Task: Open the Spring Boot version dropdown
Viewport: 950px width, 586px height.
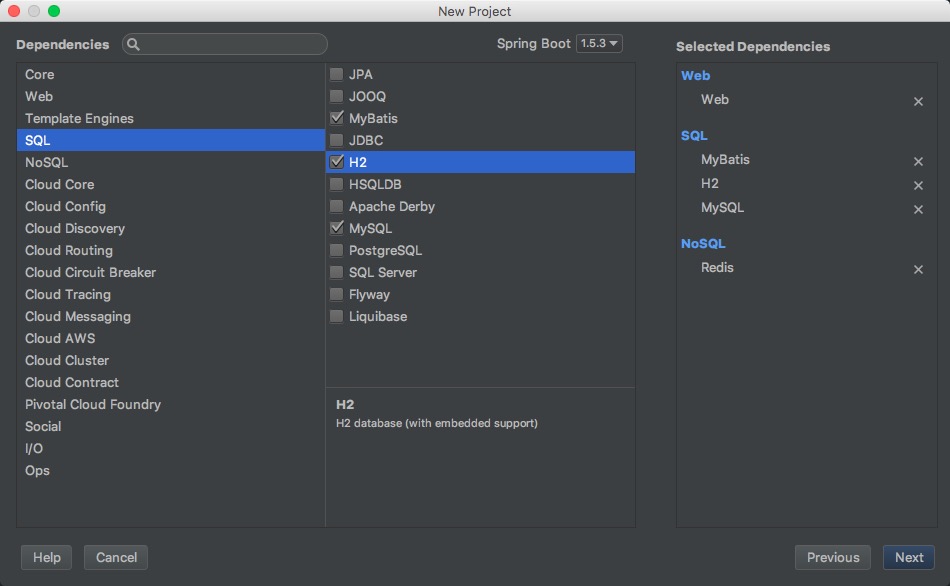Action: tap(599, 44)
